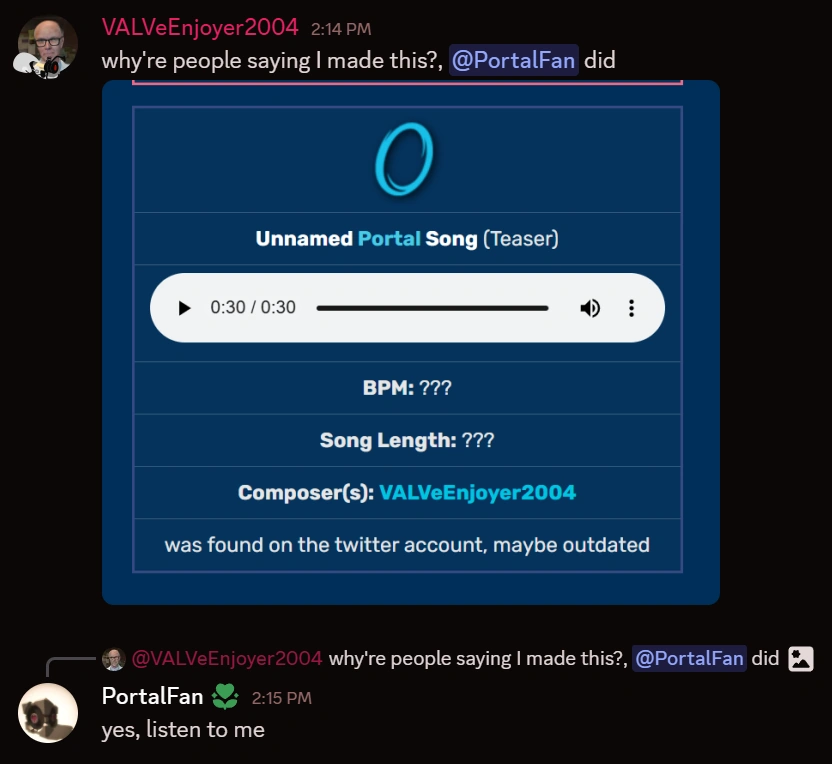Open PortalFan's profile avatar
832x764 pixels.
point(48,713)
